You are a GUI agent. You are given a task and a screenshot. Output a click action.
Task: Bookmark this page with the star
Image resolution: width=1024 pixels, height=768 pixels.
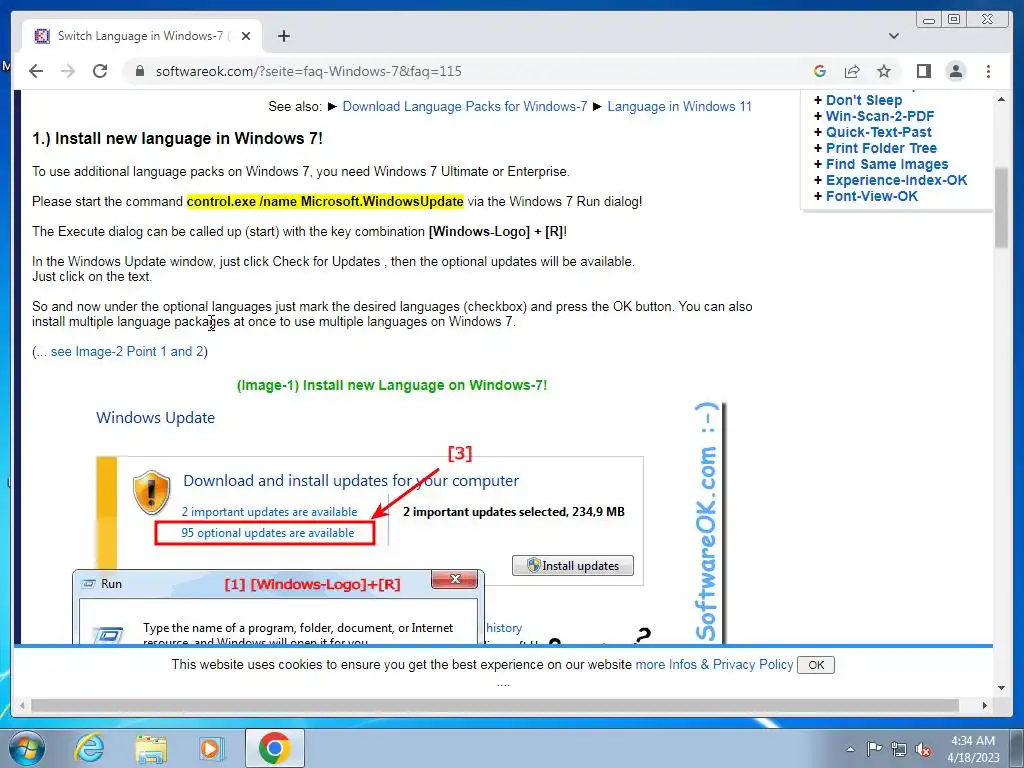[884, 71]
